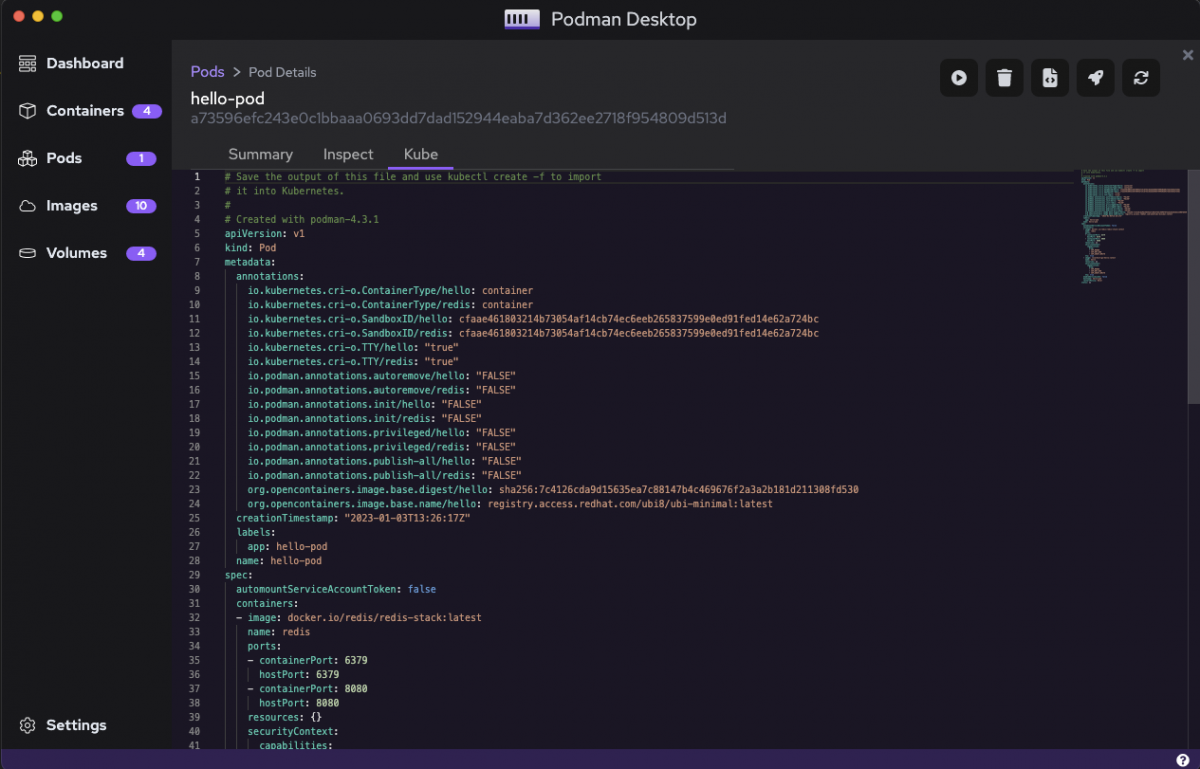Select the Kube tab
The width and height of the screenshot is (1200, 769).
(x=419, y=154)
